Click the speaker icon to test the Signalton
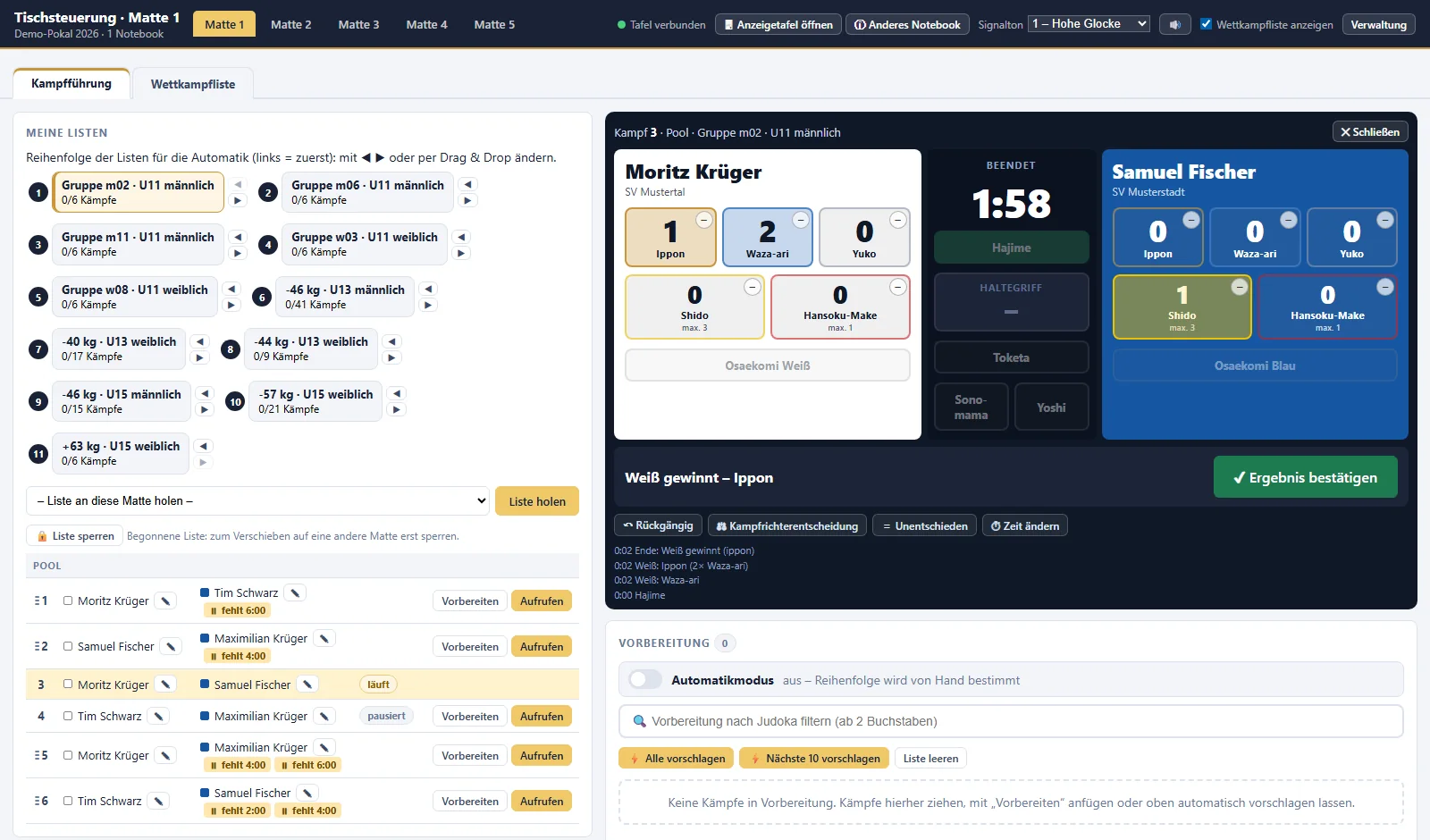This screenshot has height=840, width=1430. tap(1174, 25)
